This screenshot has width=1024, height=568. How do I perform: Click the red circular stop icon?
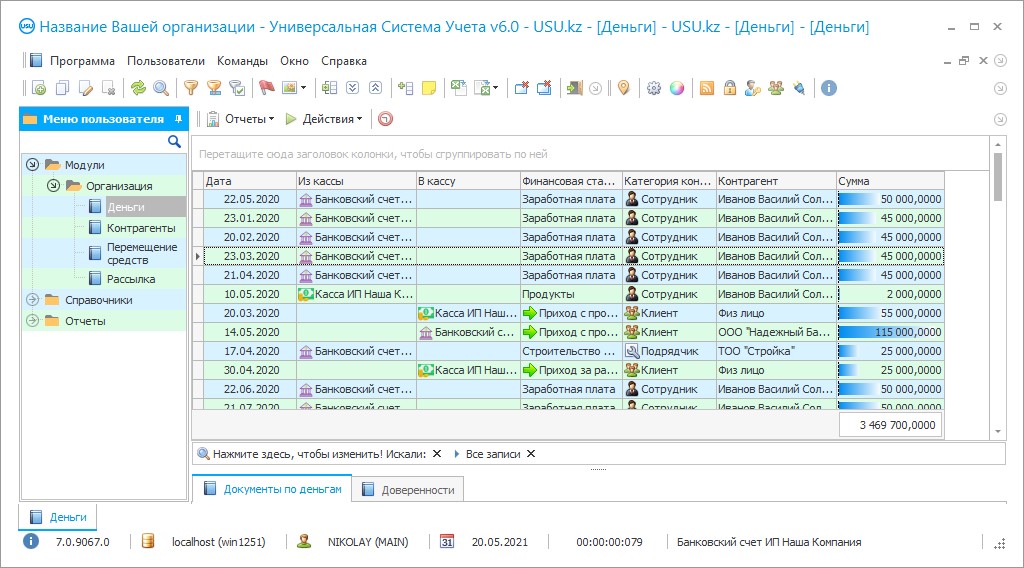[386, 119]
